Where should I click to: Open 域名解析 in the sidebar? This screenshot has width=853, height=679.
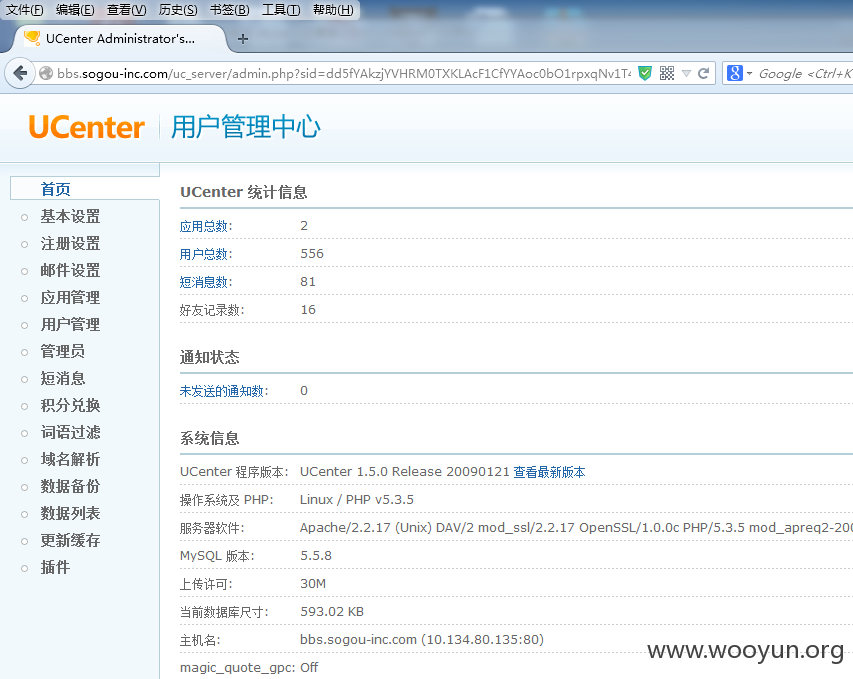coord(70,459)
